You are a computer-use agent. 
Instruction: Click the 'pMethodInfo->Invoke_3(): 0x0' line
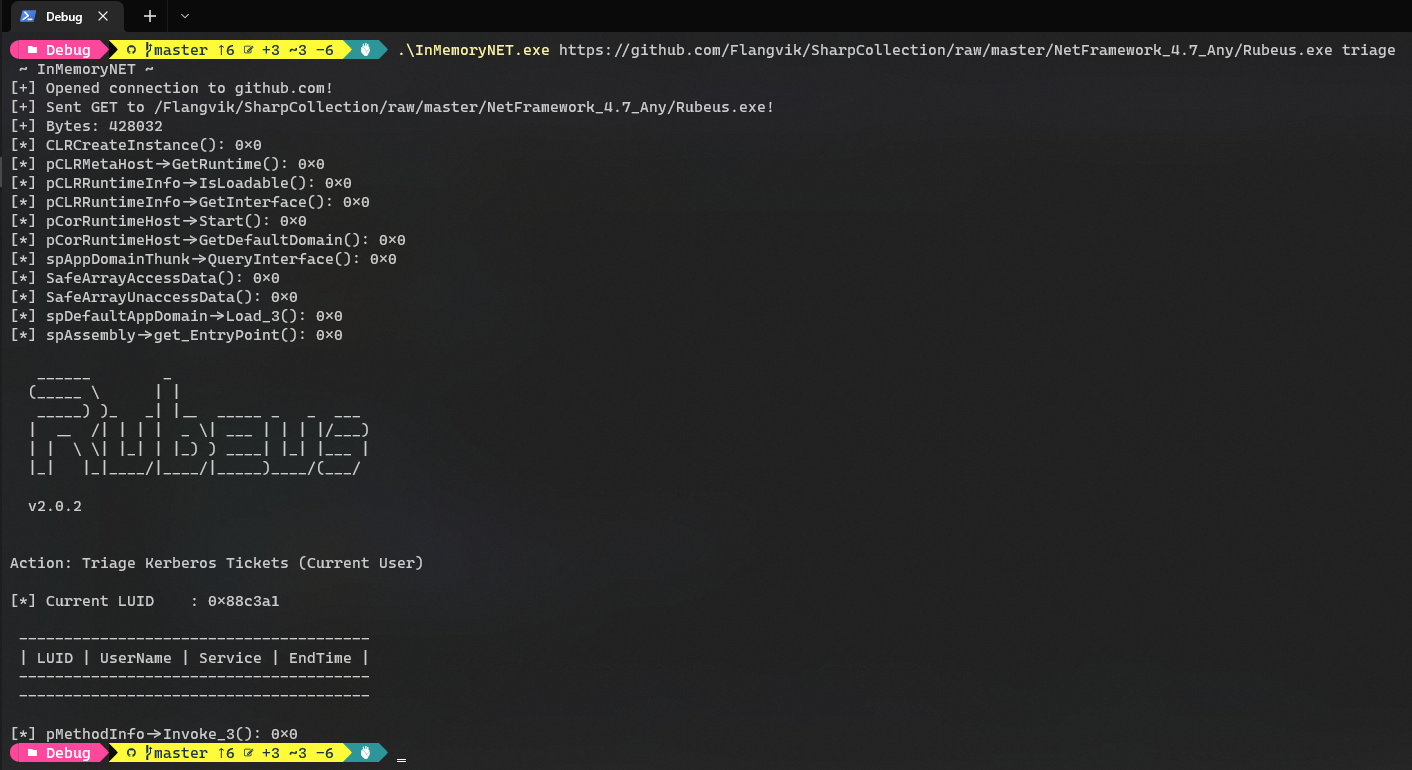pyautogui.click(x=154, y=734)
